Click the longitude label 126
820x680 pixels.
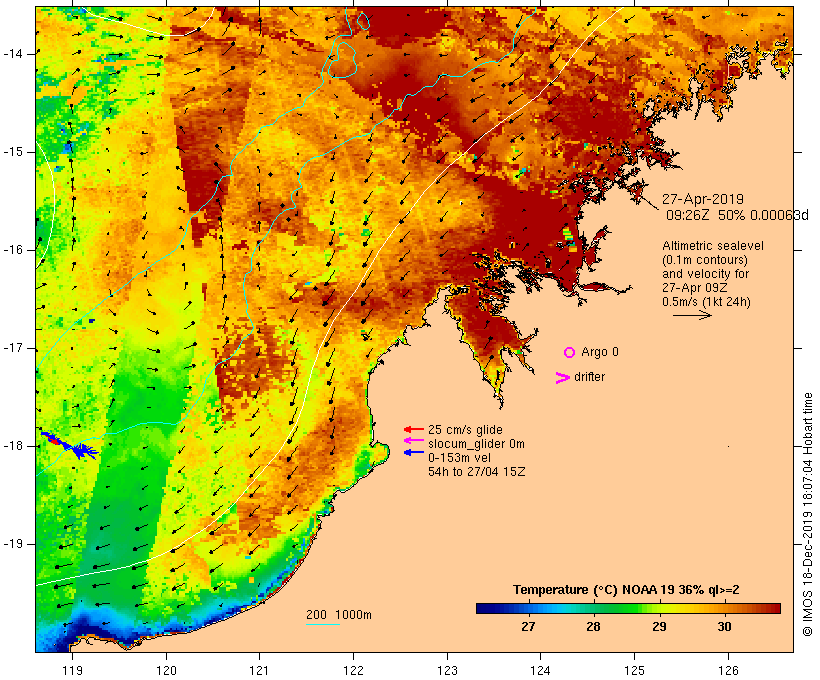(x=728, y=671)
